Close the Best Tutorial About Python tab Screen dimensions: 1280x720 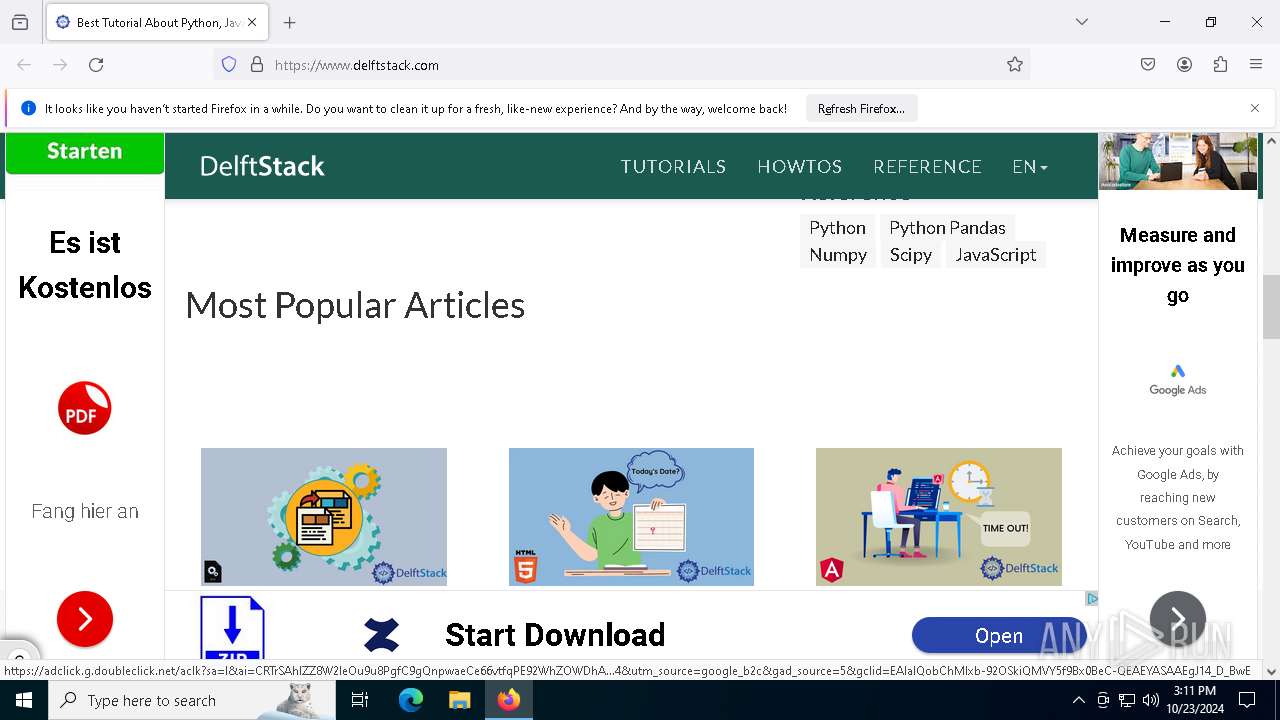pos(252,22)
